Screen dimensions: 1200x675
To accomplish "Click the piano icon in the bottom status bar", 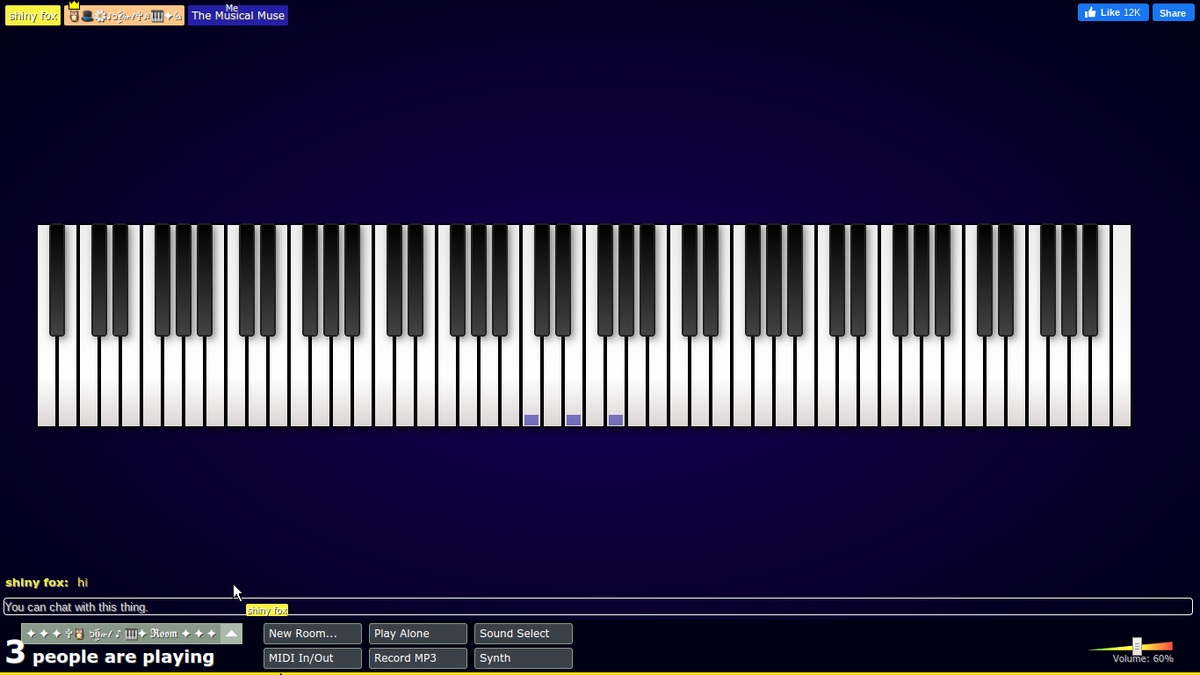I will pos(131,633).
